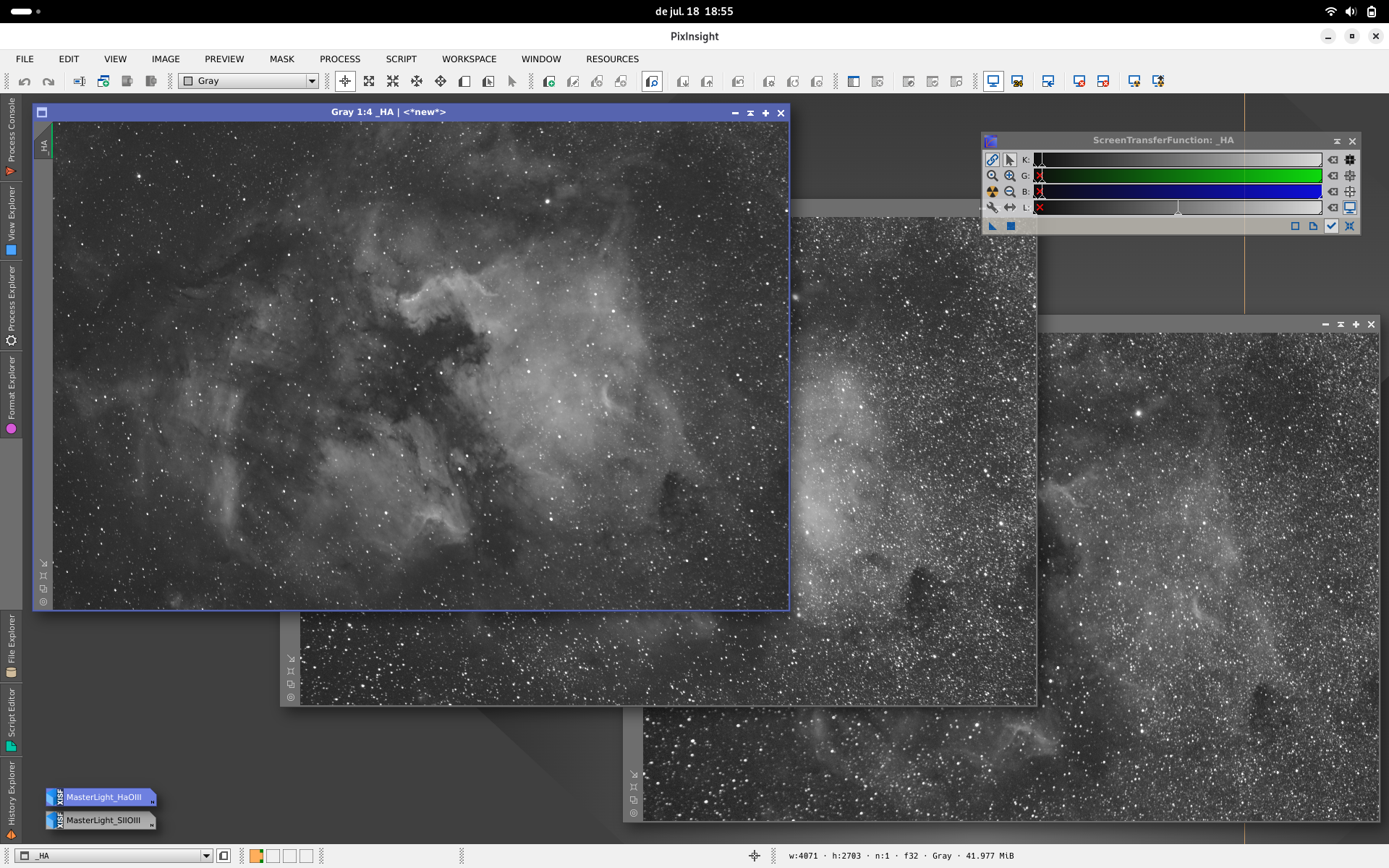Open the View Explorer side tab
The width and height of the screenshot is (1389, 868).
click(11, 221)
